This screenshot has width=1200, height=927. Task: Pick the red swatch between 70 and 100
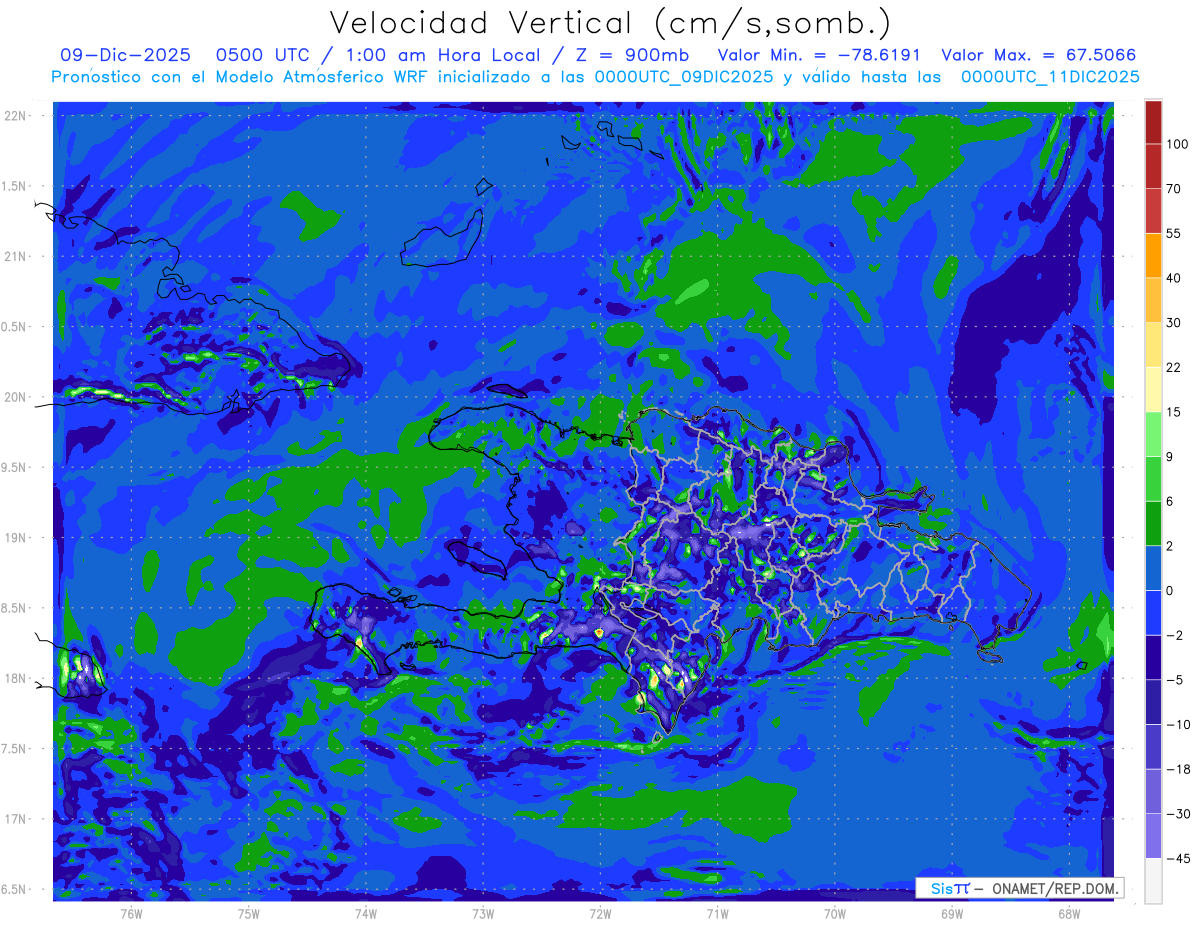coord(1153,166)
